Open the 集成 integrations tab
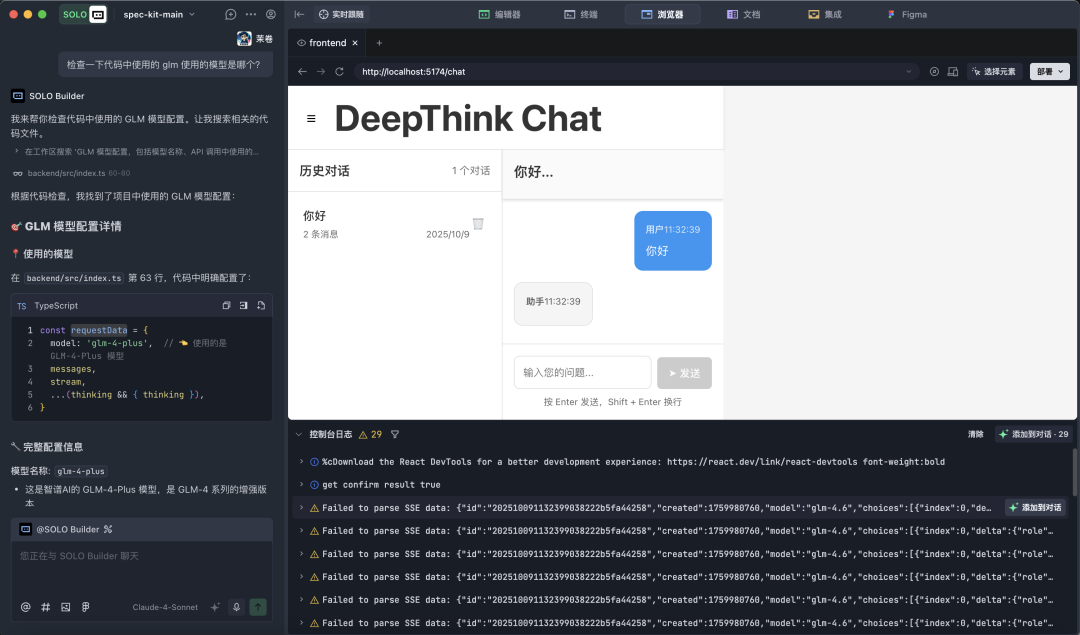The width and height of the screenshot is (1080, 635). pos(825,14)
